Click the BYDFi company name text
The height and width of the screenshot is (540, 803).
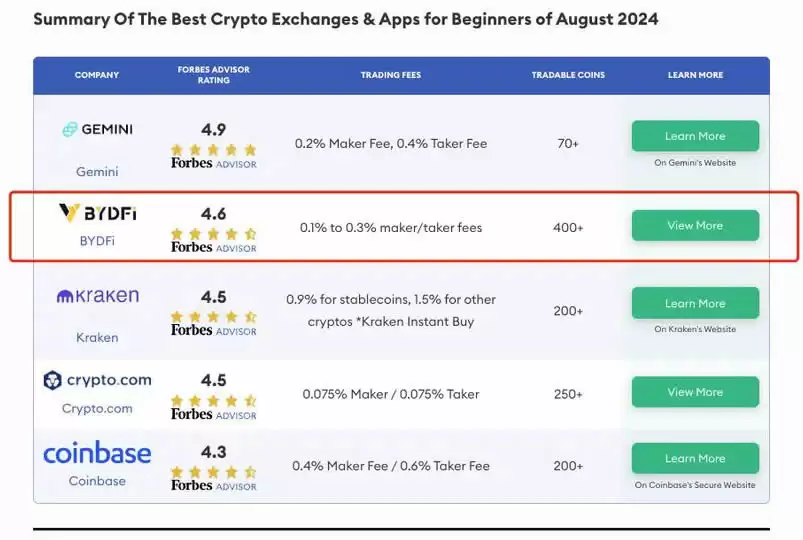point(97,240)
